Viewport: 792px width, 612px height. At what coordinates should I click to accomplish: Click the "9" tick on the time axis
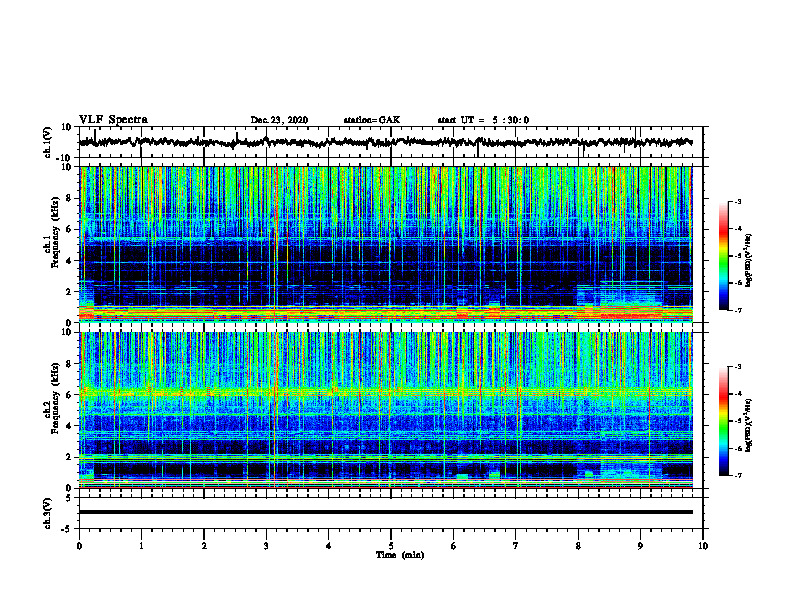(x=640, y=546)
